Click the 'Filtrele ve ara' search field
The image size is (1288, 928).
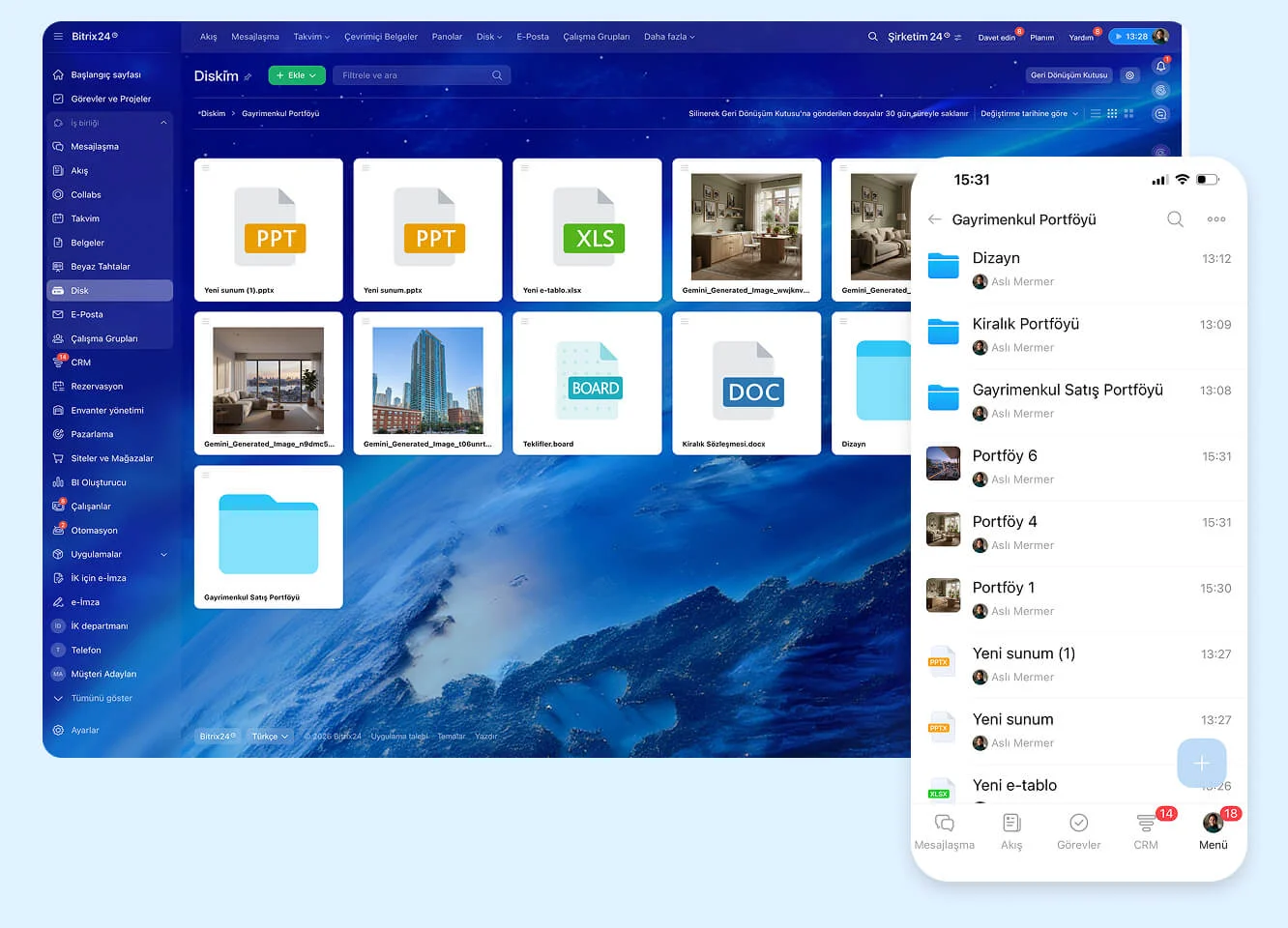[x=416, y=75]
